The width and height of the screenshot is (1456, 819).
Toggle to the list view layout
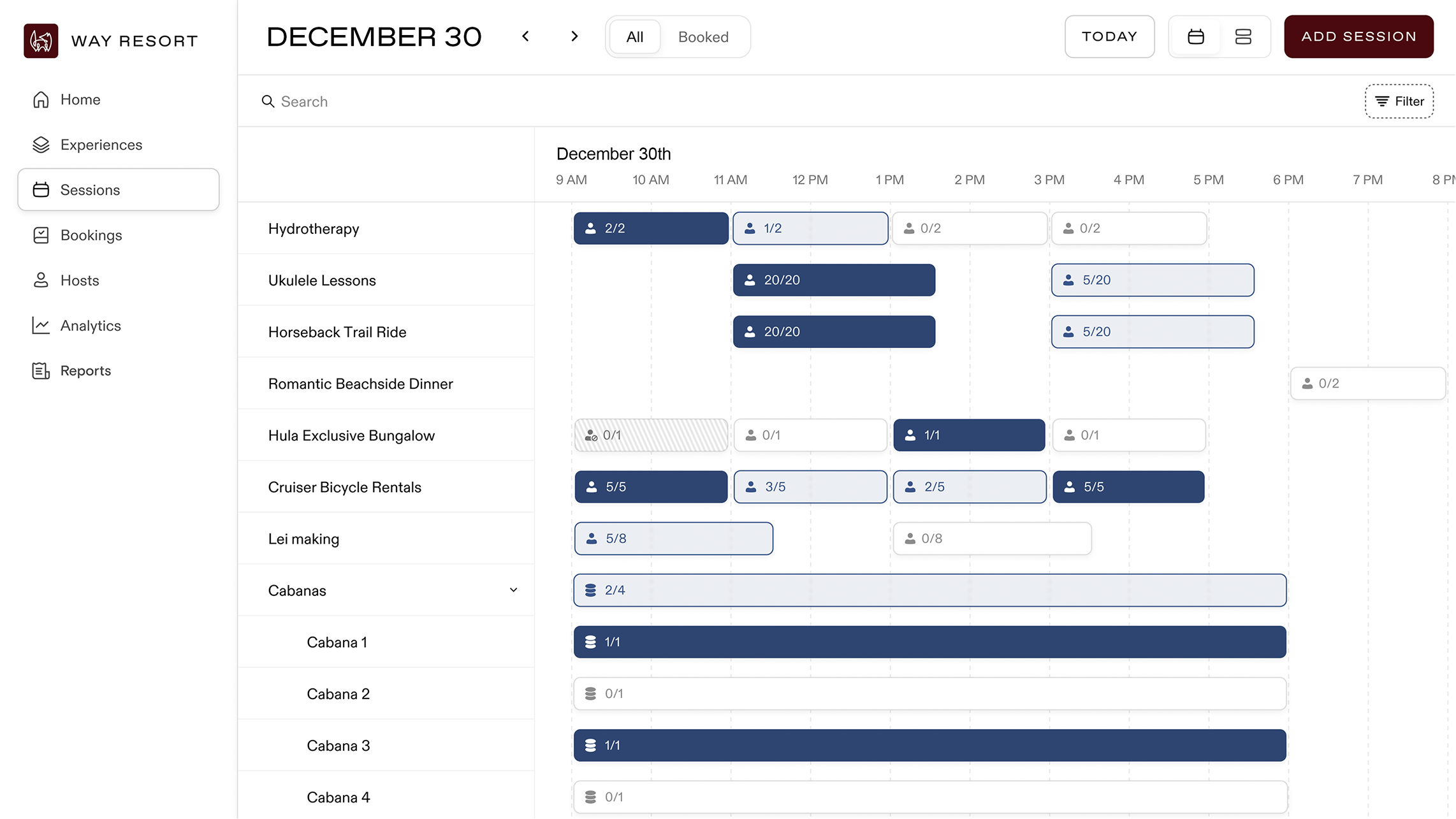click(x=1243, y=36)
